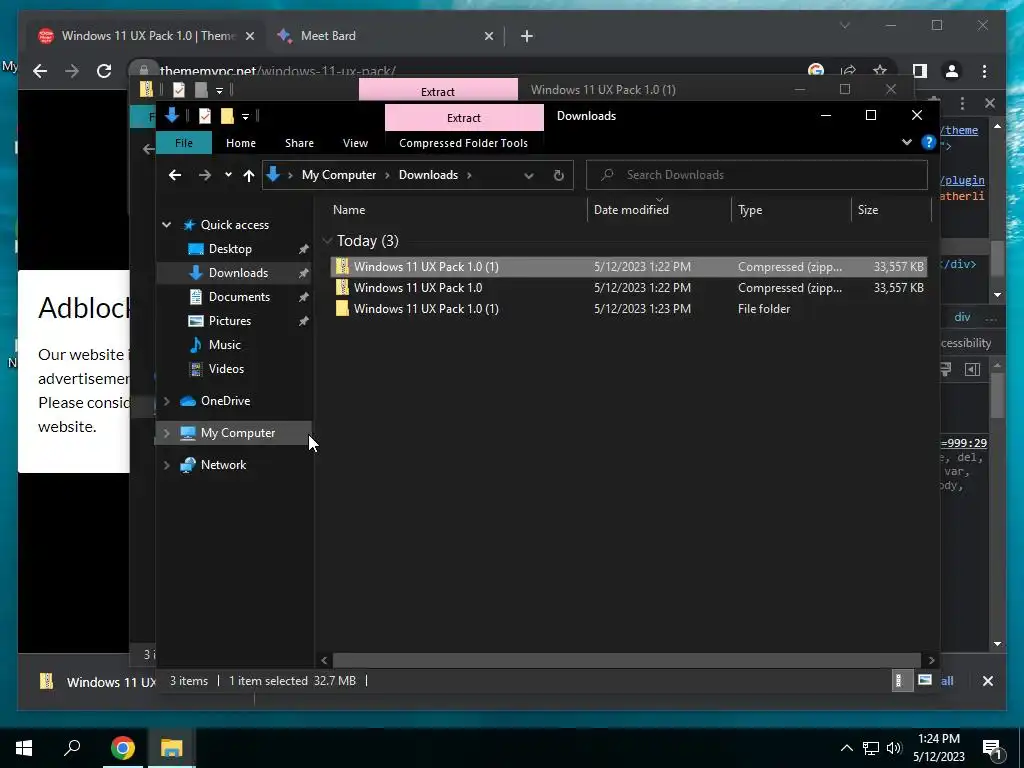
Task: Open Music folder in navigation pane
Action: (224, 345)
